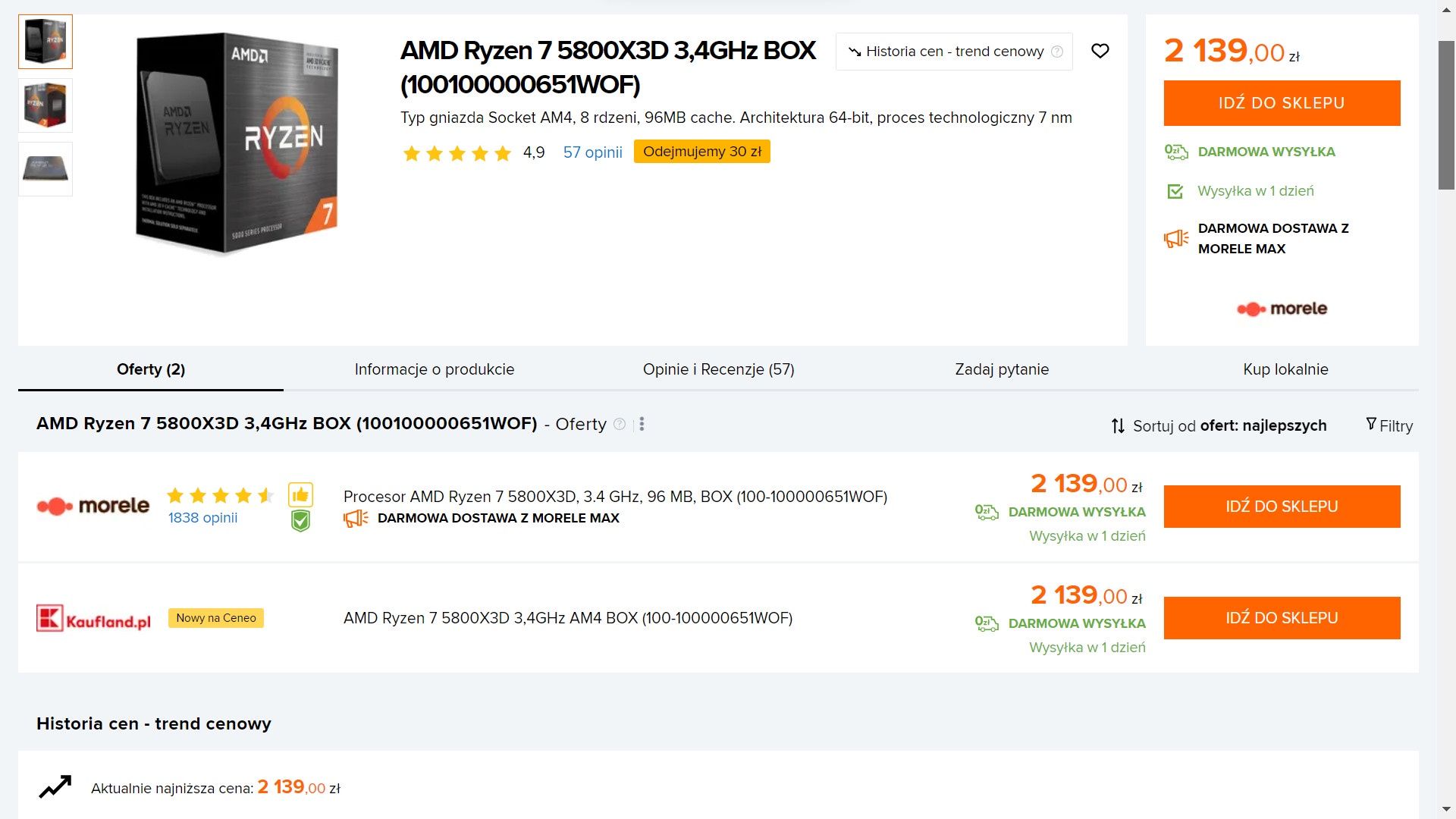The height and width of the screenshot is (819, 1456).
Task: Click IDŹ DO SKLEPU for Kaufland offer
Action: [x=1282, y=618]
